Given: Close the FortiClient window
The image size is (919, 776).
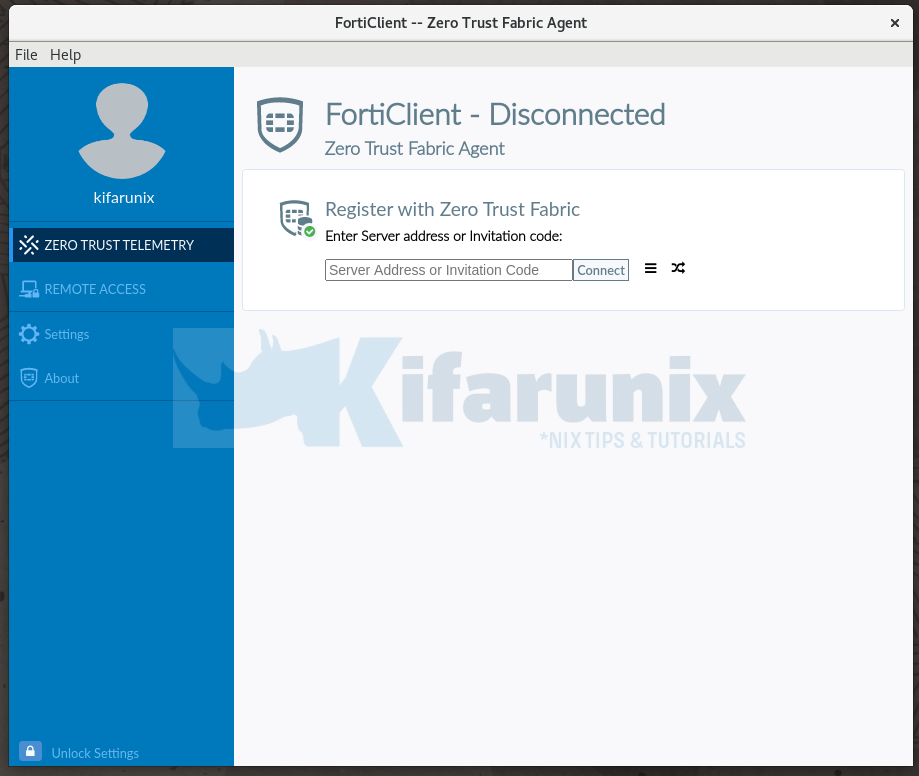Looking at the screenshot, I should [x=895, y=23].
